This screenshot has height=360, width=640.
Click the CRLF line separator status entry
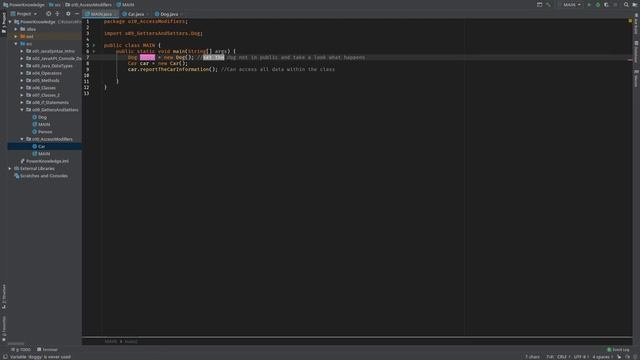(x=564, y=357)
